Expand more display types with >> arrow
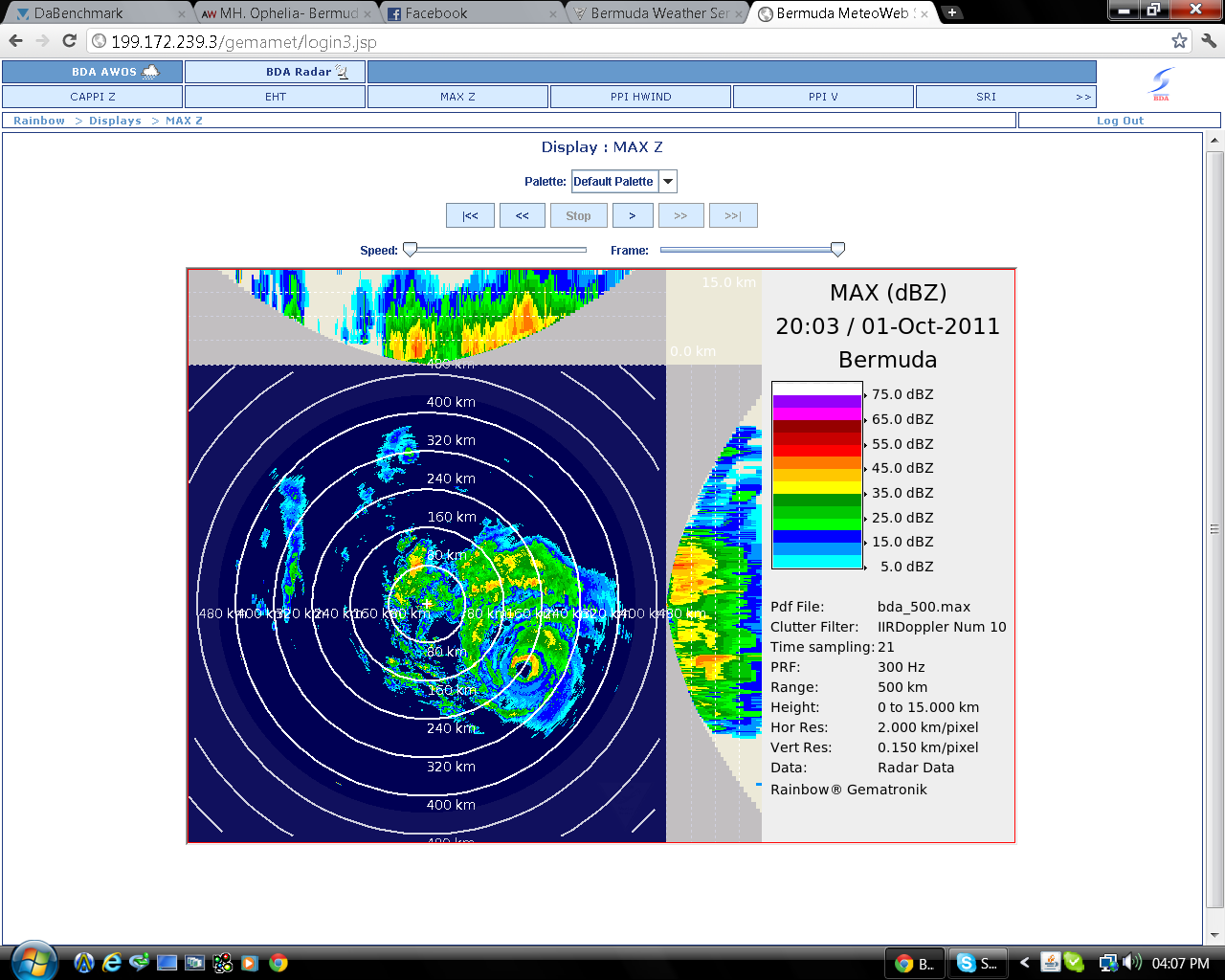The width and height of the screenshot is (1225, 980). click(x=1082, y=97)
